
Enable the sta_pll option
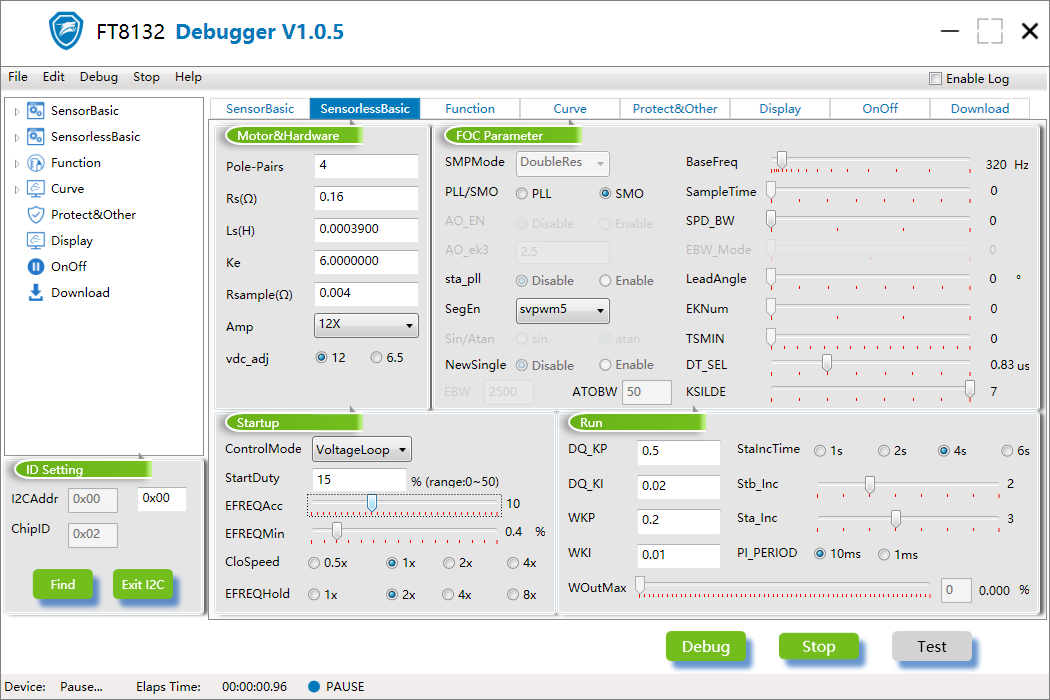(x=605, y=281)
